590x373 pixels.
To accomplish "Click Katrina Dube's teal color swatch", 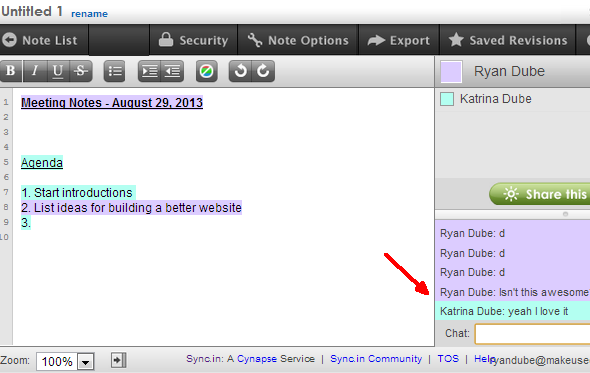I will (x=447, y=99).
